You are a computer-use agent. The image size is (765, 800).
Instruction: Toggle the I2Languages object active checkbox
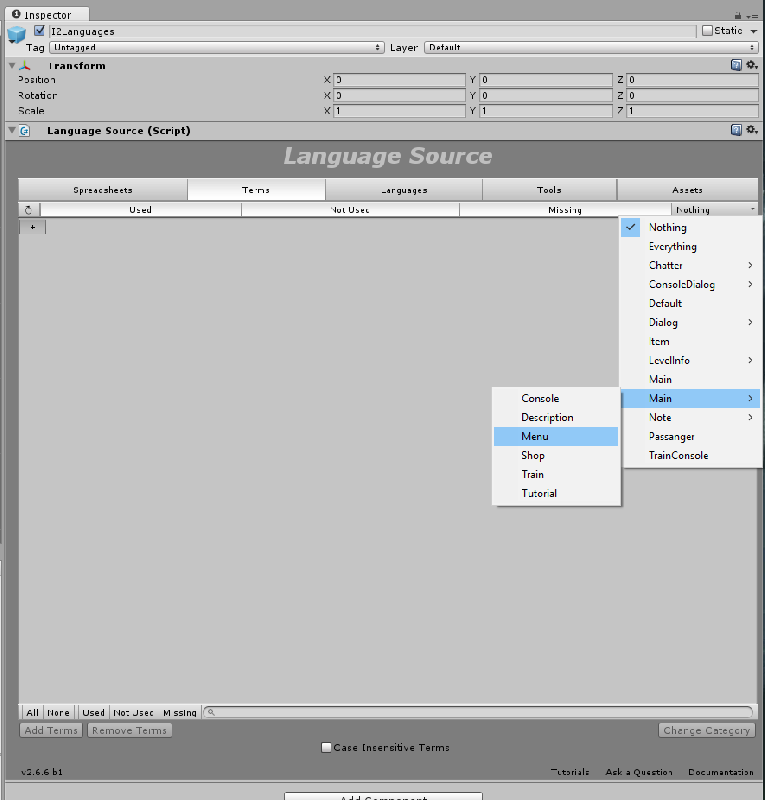pyautogui.click(x=40, y=31)
